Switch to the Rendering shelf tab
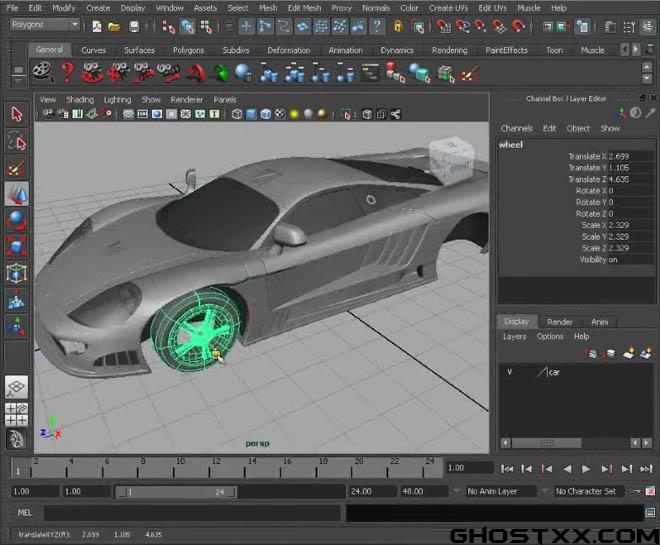Viewport: 660px width, 545px height. click(449, 50)
